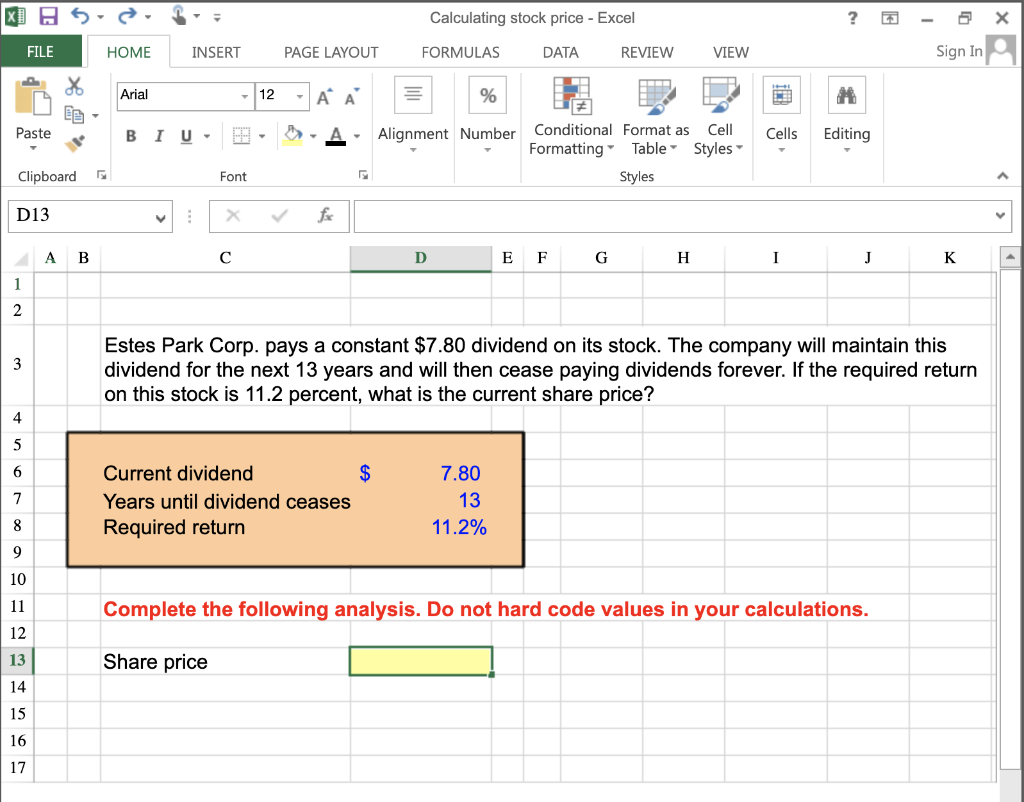Select the Bold formatting icon
This screenshot has width=1024, height=802.
click(130, 135)
